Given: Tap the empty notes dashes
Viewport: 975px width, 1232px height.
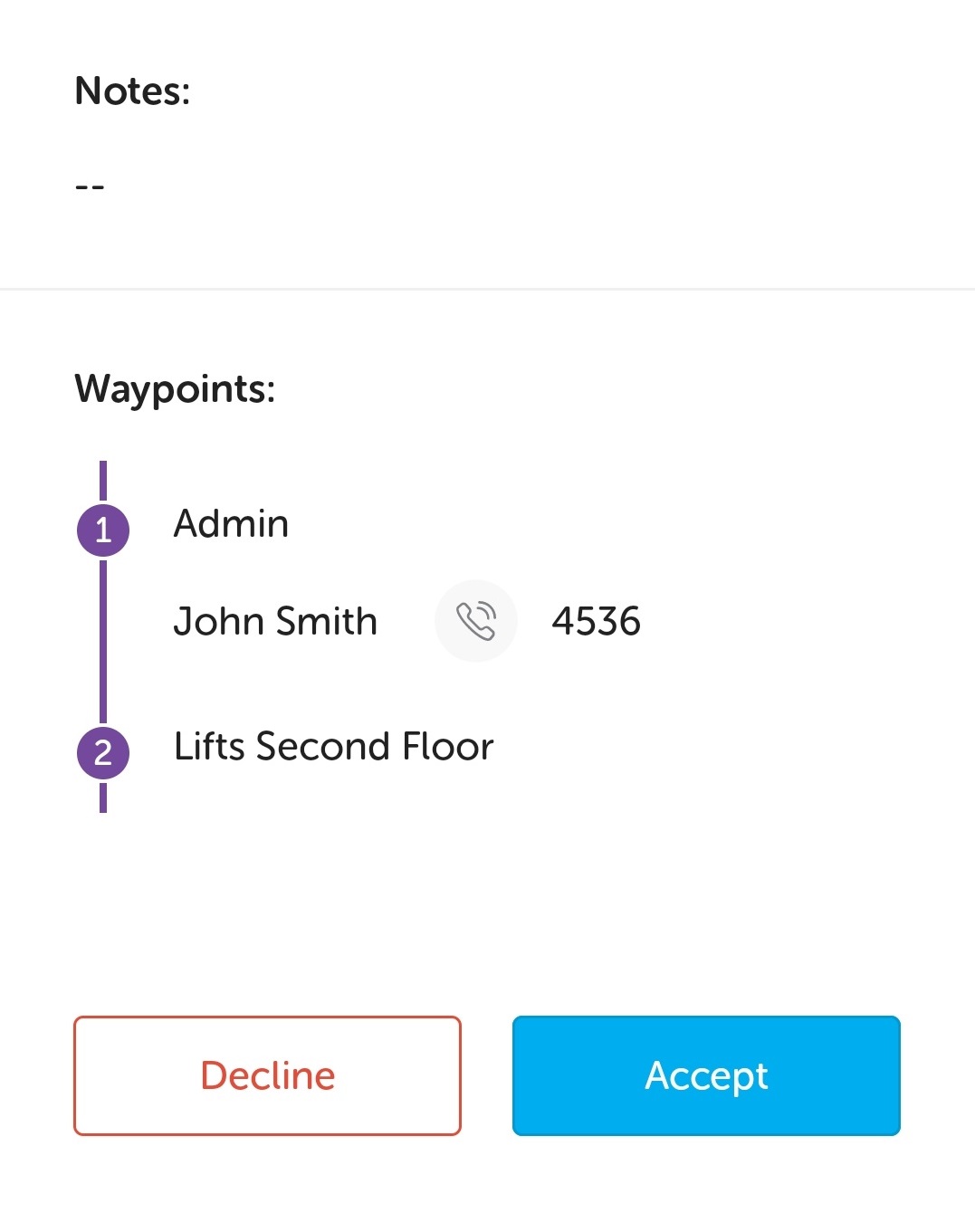Looking at the screenshot, I should [90, 186].
